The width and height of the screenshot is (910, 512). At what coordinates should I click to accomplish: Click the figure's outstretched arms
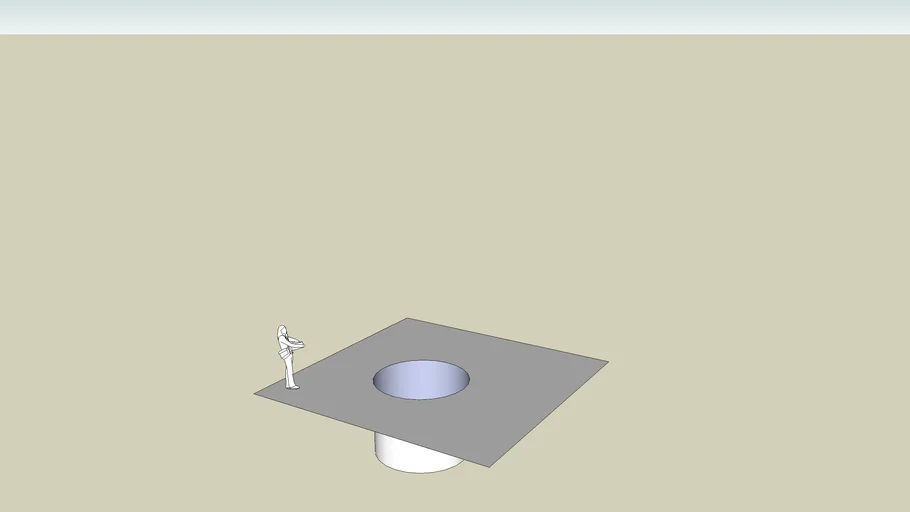point(295,346)
